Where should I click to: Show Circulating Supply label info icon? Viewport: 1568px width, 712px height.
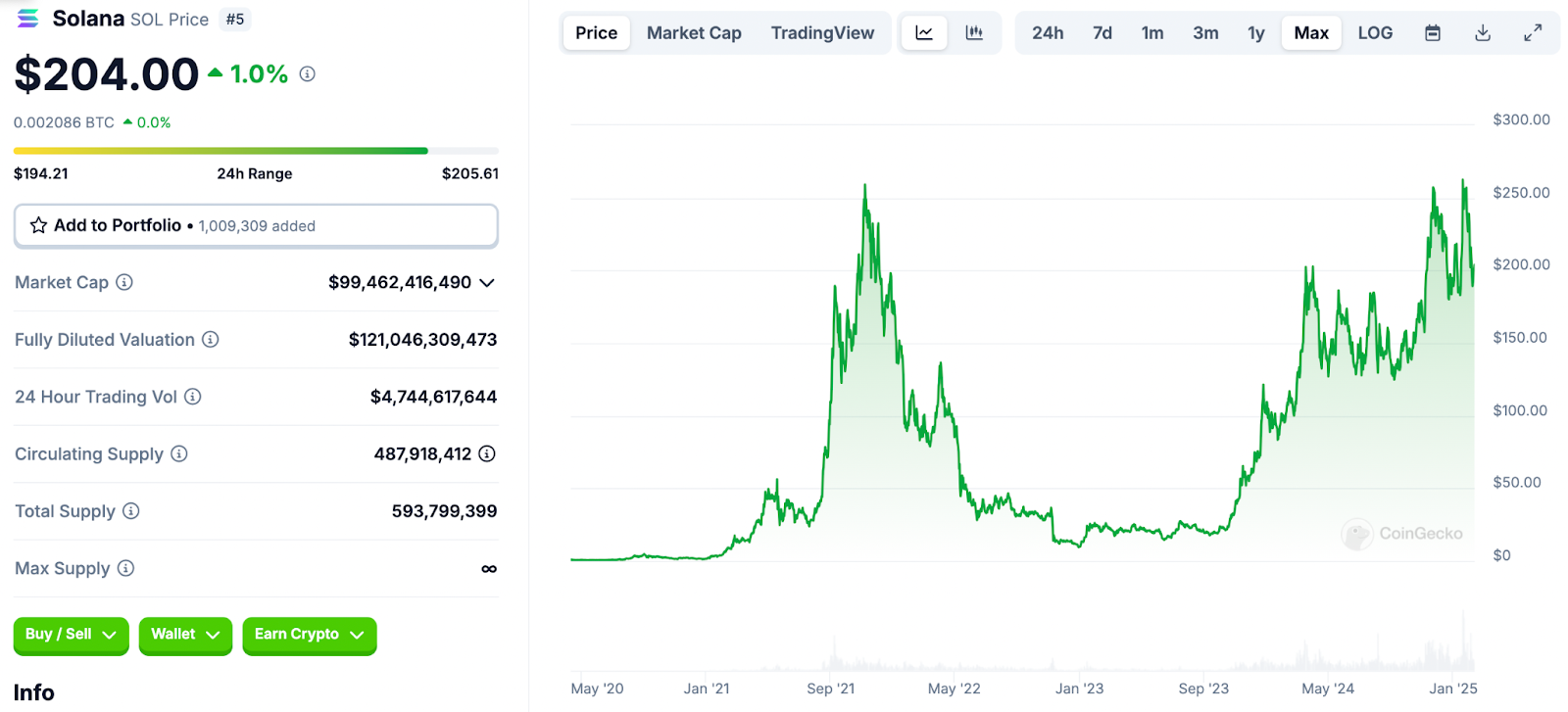click(x=179, y=453)
